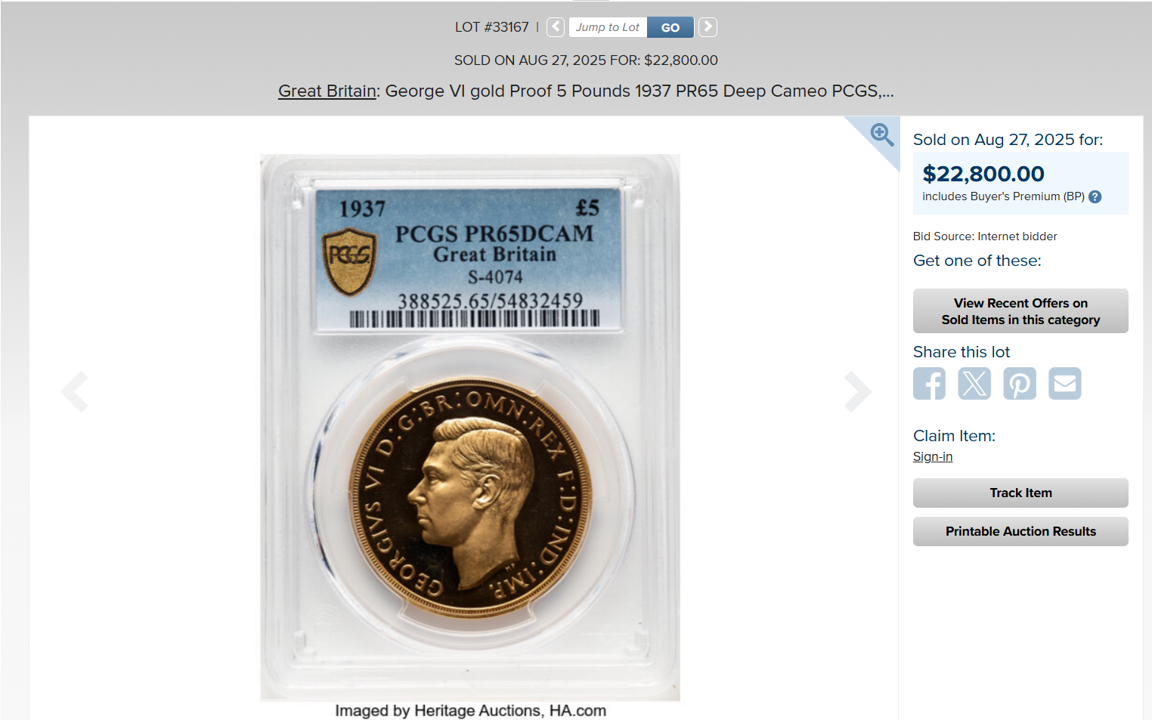Click the GO button
The image size is (1152, 720).
click(670, 27)
